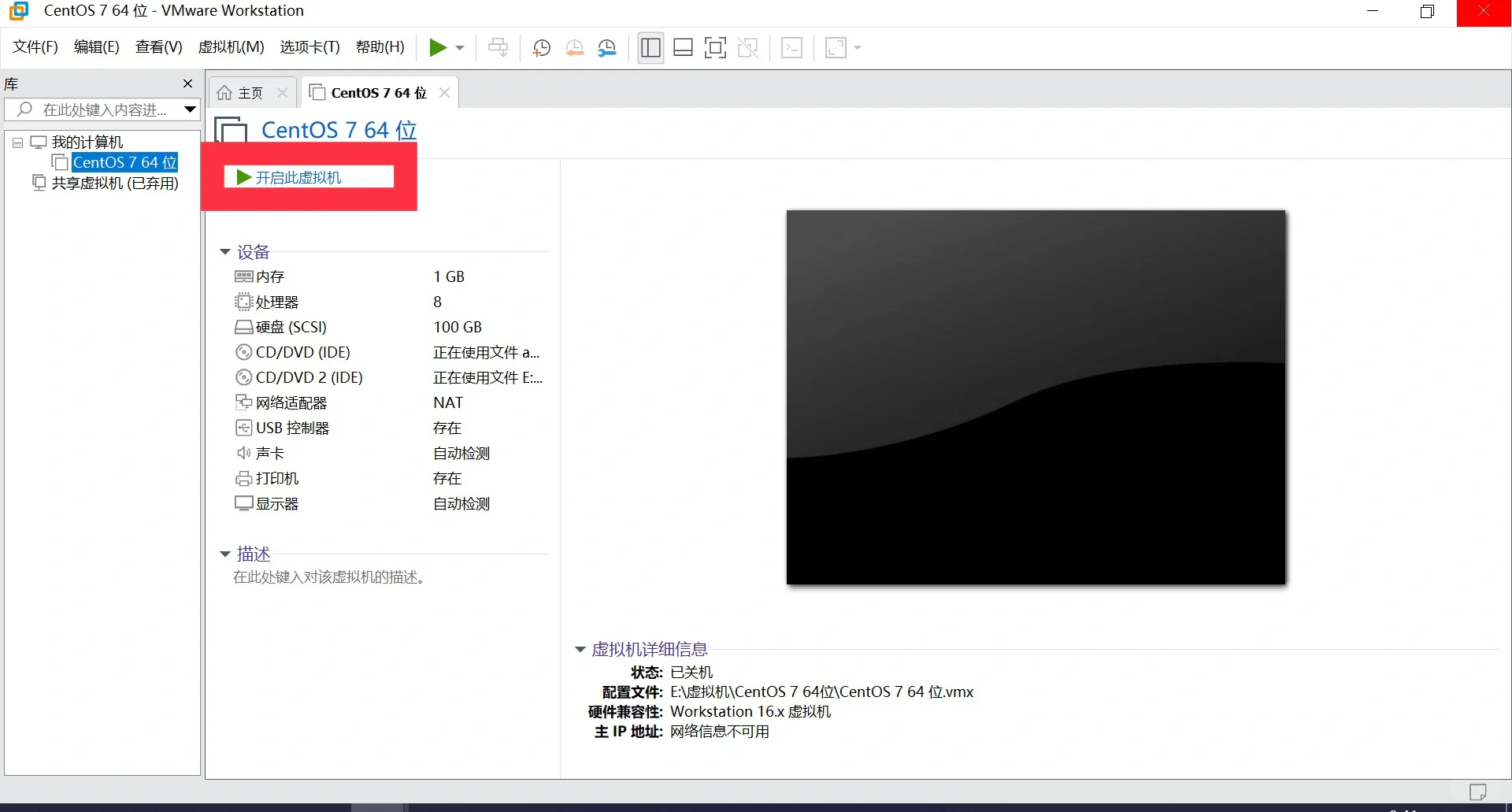Viewport: 1512px width, 812px height.
Task: Open the 虚拟机(M) menu
Action: coord(231,46)
